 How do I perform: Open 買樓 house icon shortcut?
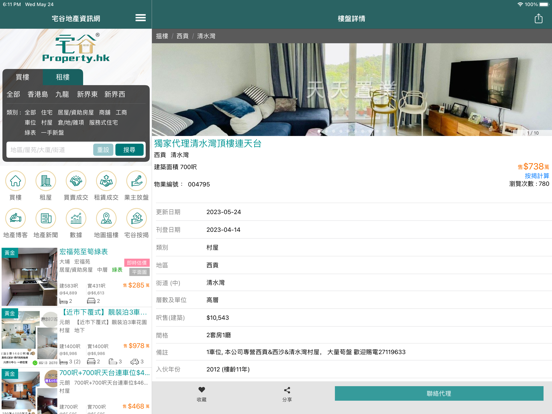coord(15,181)
